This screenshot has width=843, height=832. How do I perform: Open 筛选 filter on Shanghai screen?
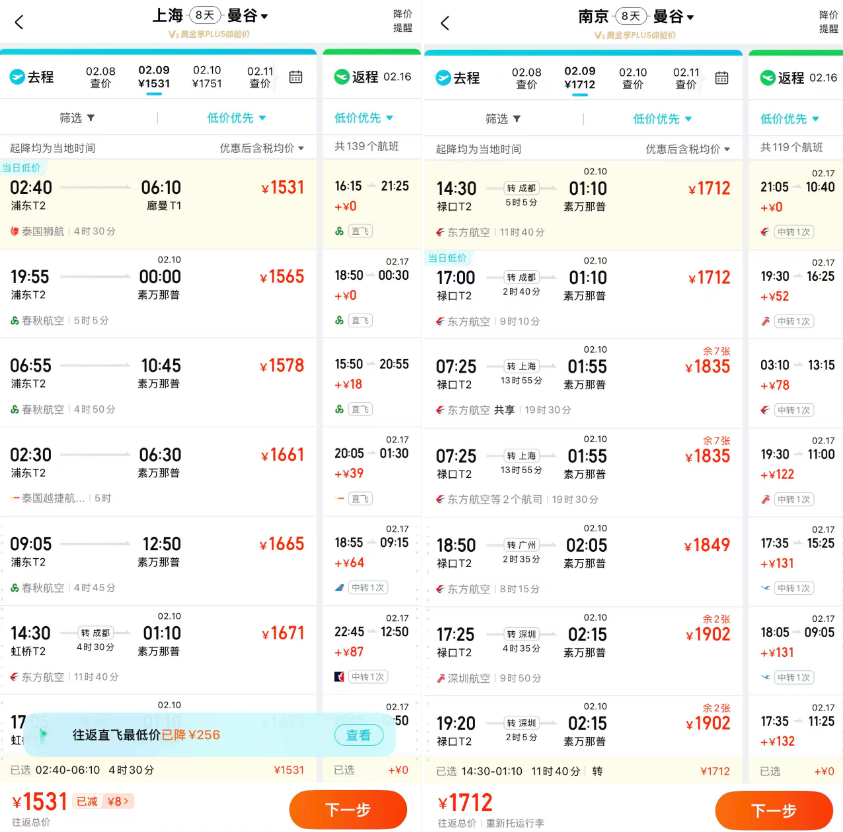[77, 118]
